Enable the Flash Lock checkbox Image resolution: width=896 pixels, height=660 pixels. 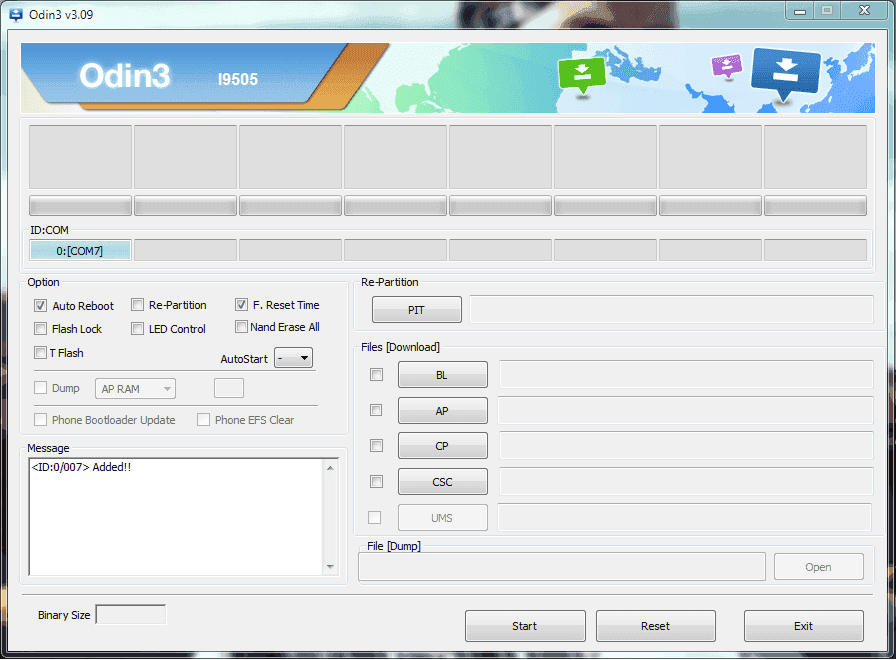tap(40, 329)
